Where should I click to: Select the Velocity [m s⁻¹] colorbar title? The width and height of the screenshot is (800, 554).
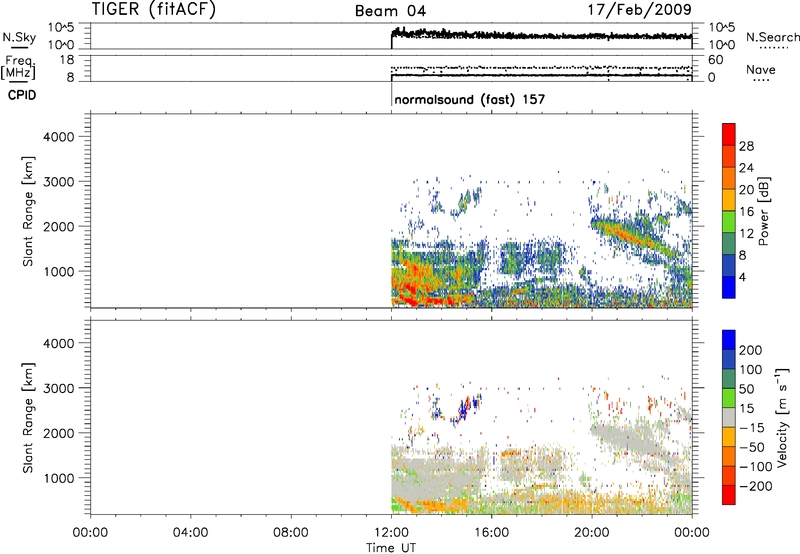(x=782, y=417)
